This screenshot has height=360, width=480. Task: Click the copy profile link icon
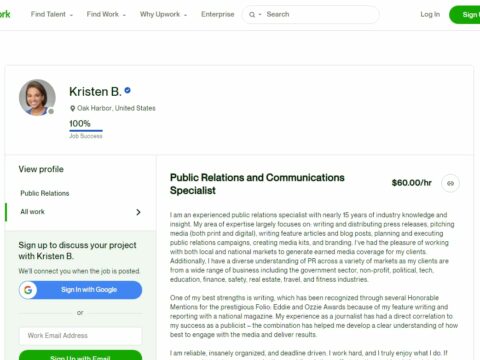[450, 183]
